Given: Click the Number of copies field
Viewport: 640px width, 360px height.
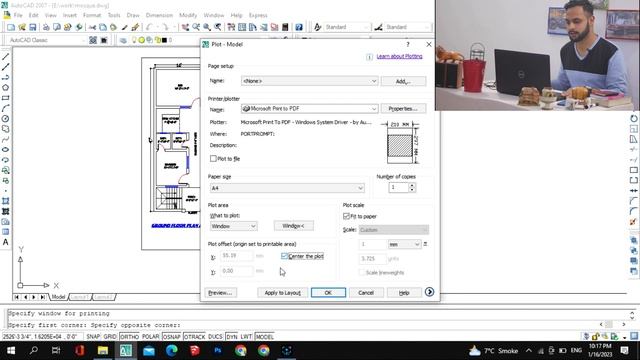Looking at the screenshot, I should coord(398,187).
